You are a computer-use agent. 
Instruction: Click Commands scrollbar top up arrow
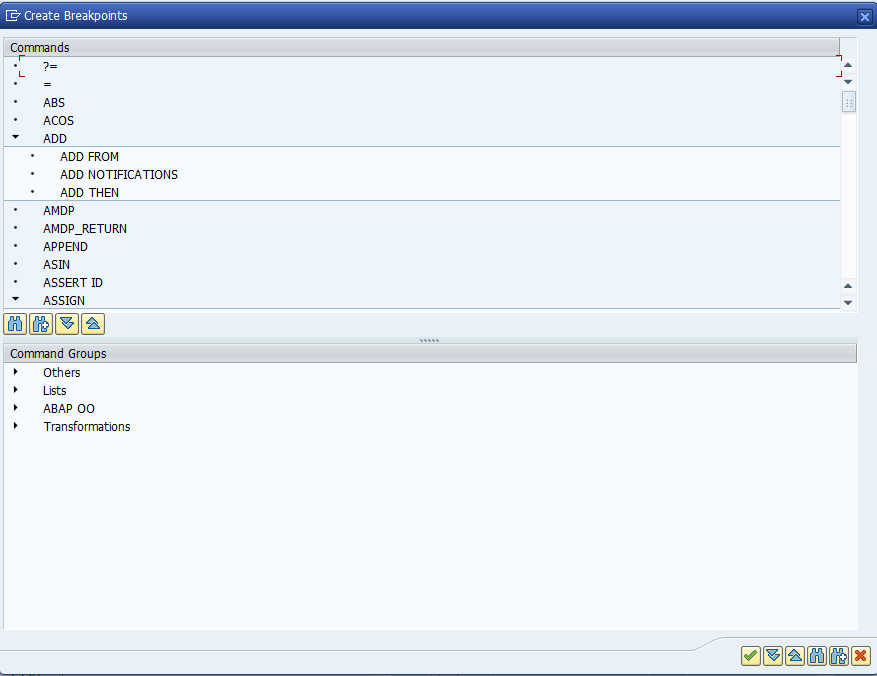tap(848, 65)
